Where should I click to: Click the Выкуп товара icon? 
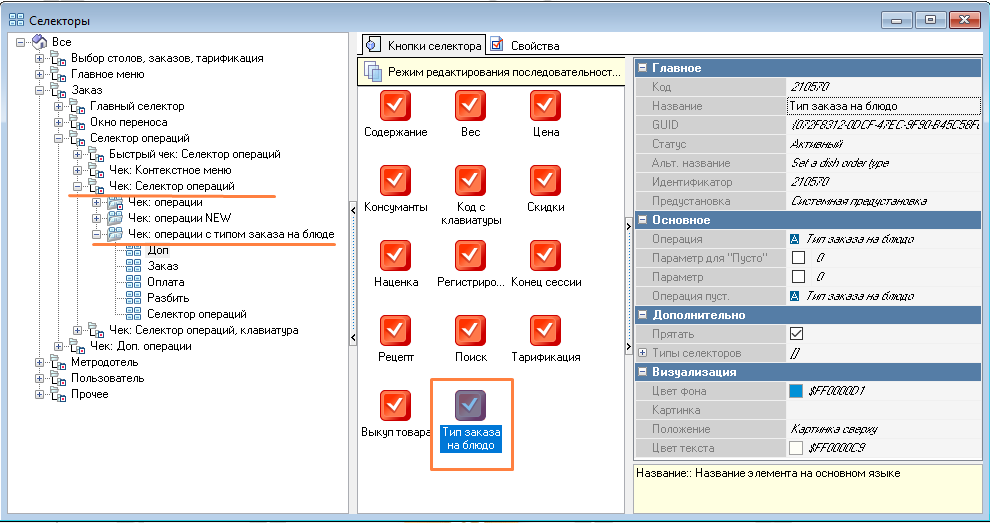[396, 405]
